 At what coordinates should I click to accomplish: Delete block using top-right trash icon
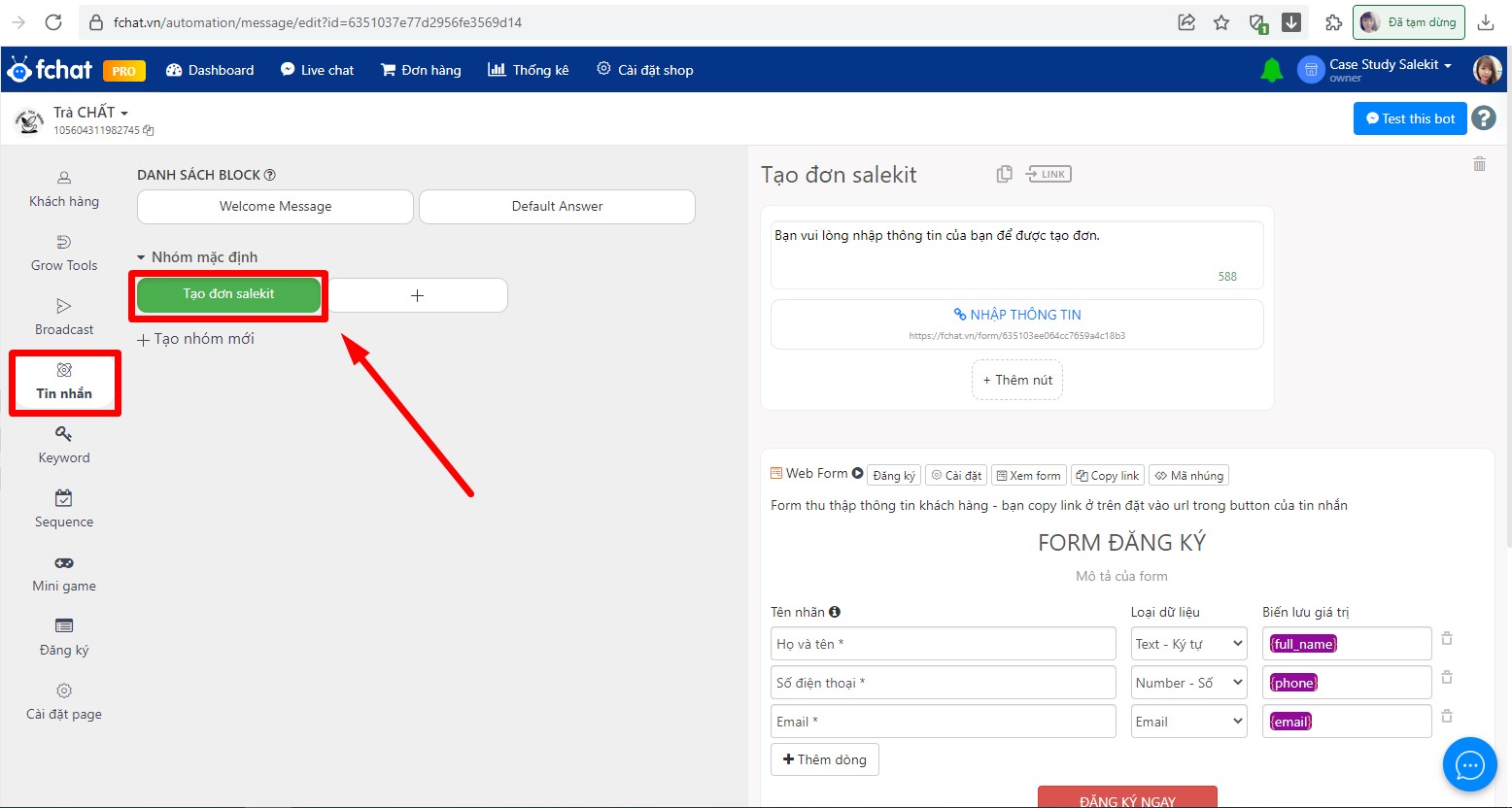click(1479, 164)
